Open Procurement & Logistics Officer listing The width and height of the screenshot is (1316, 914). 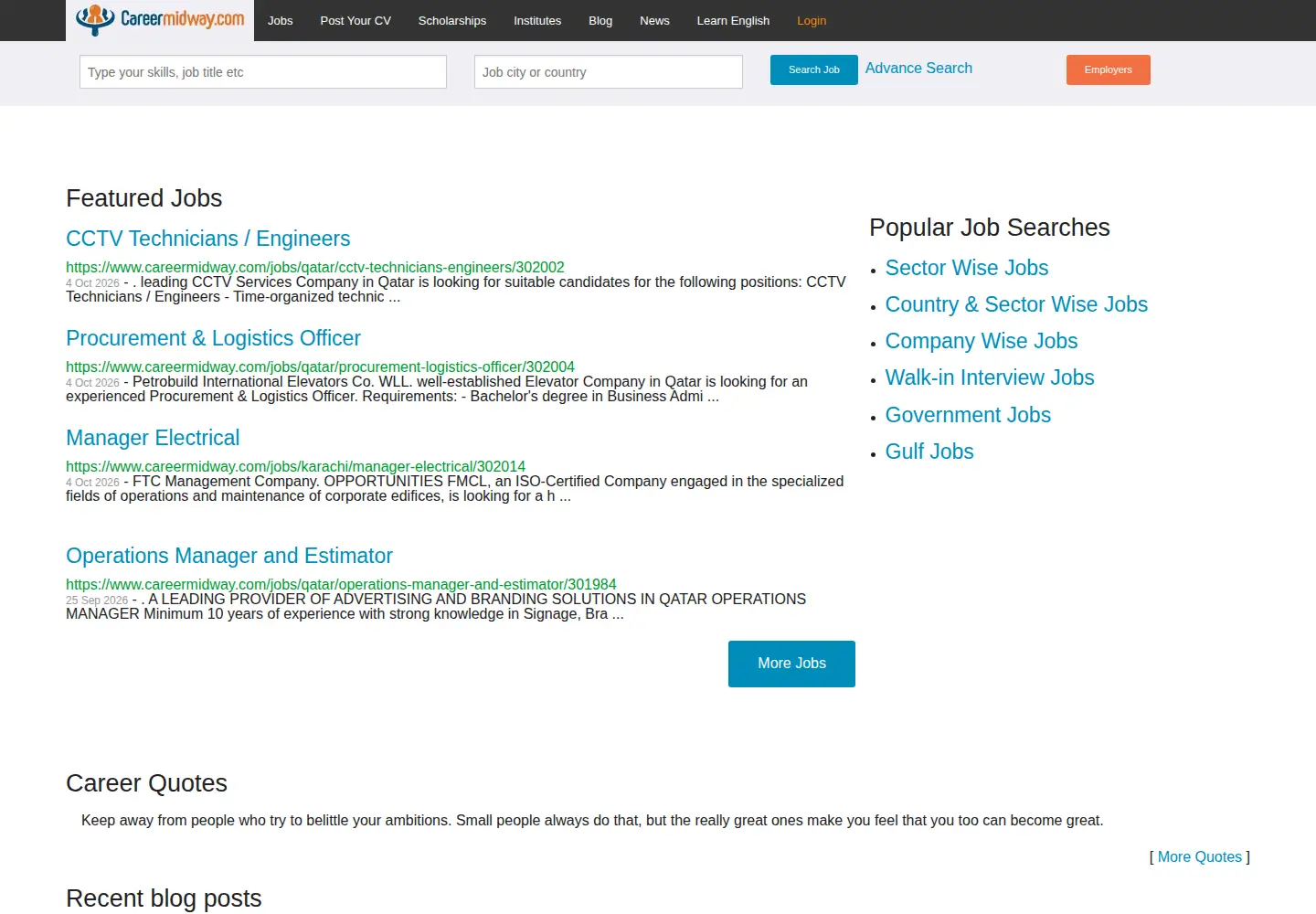(213, 338)
